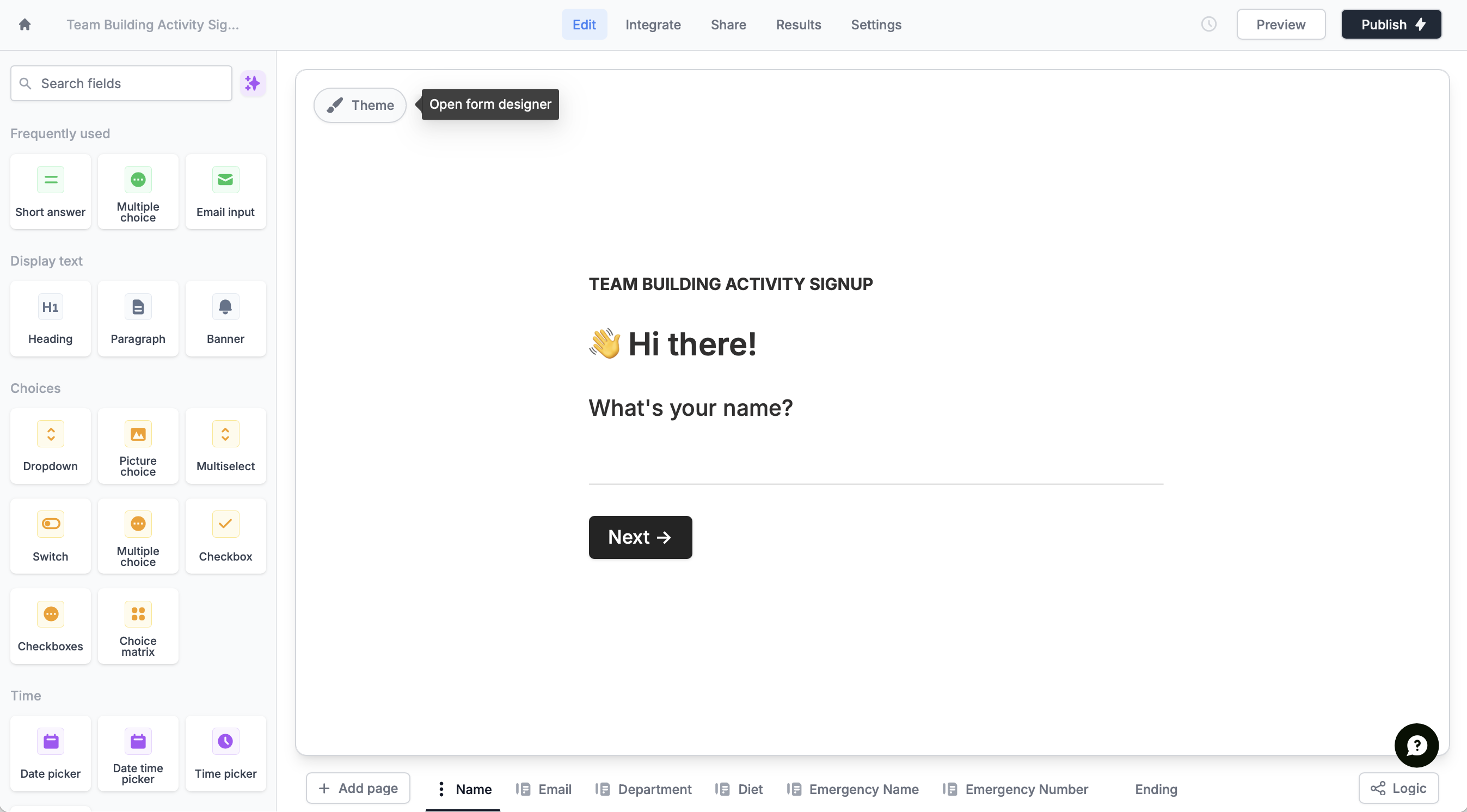Edit the form title in top bar
This screenshot has height=812, width=1467.
[152, 24]
